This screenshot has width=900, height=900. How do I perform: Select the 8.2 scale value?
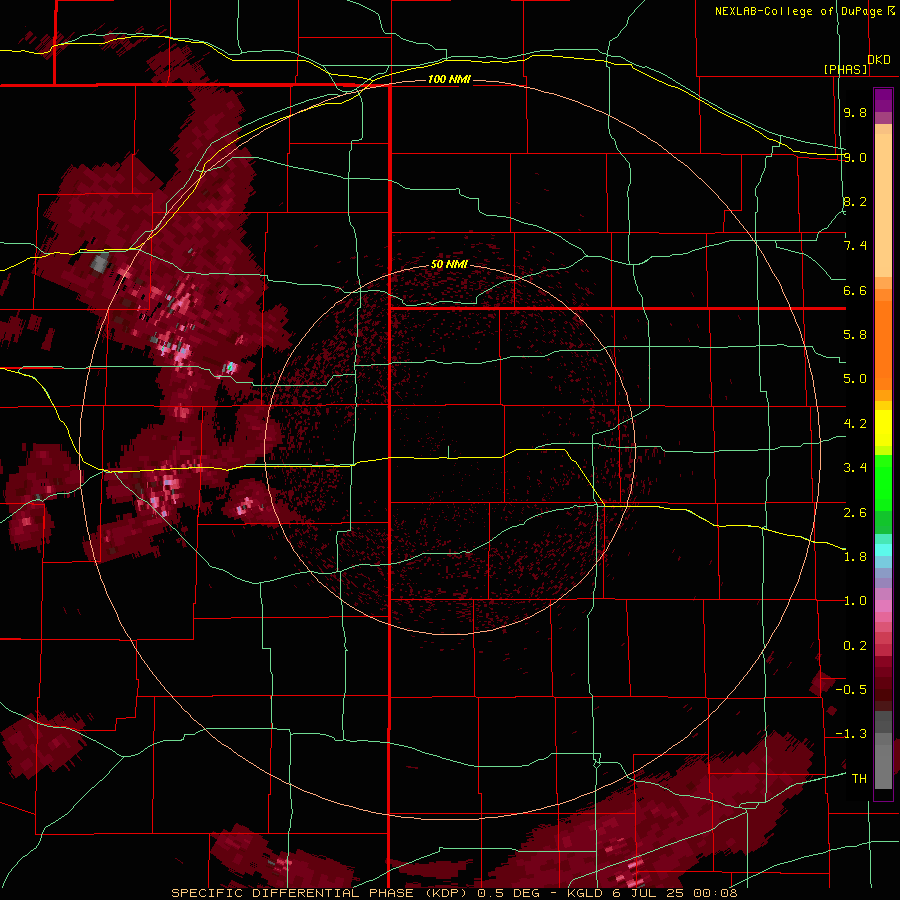pyautogui.click(x=855, y=201)
